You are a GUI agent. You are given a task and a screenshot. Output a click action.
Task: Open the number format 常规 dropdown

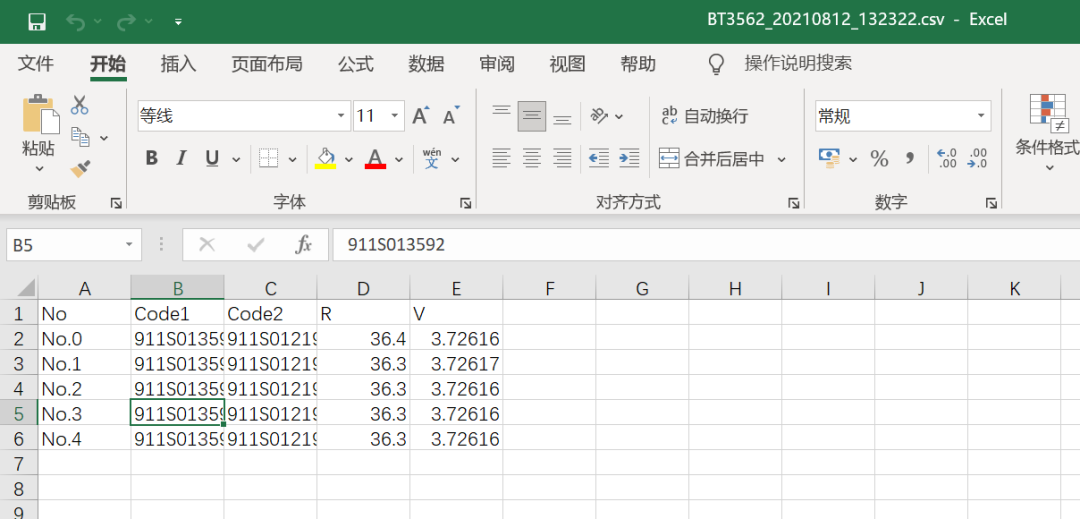[982, 116]
